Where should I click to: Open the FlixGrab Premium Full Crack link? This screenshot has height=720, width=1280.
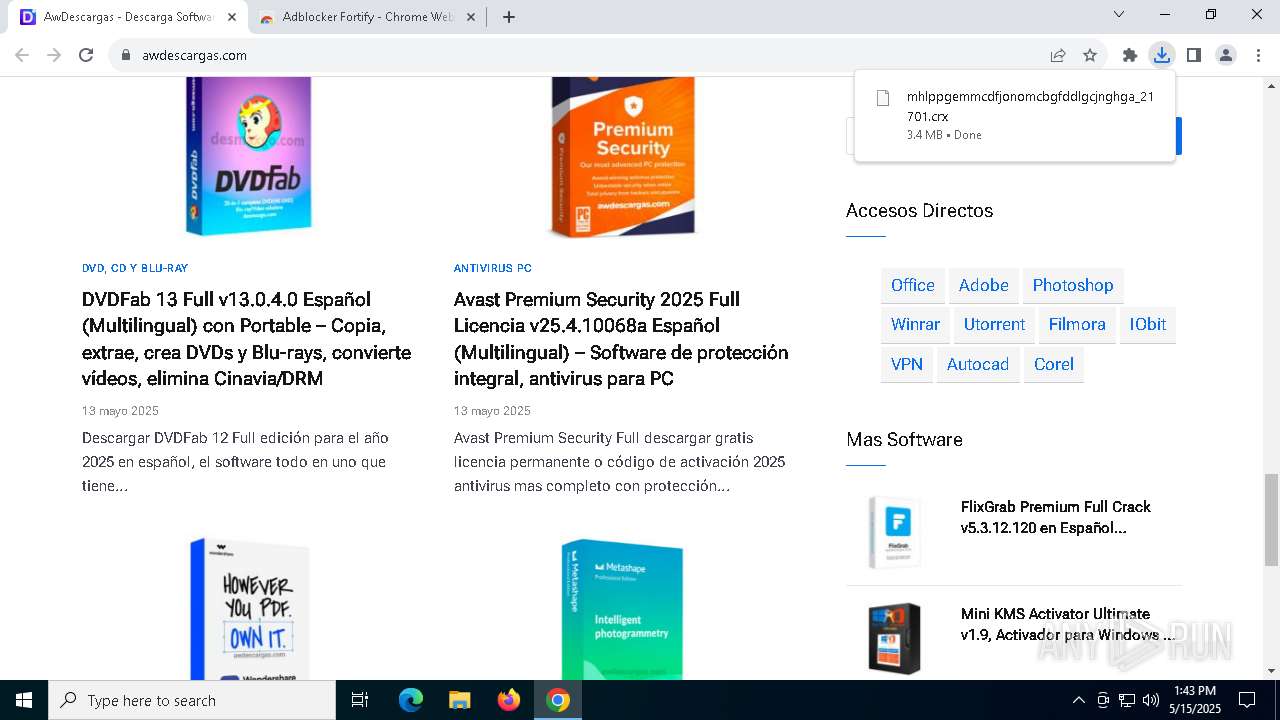pos(1056,517)
